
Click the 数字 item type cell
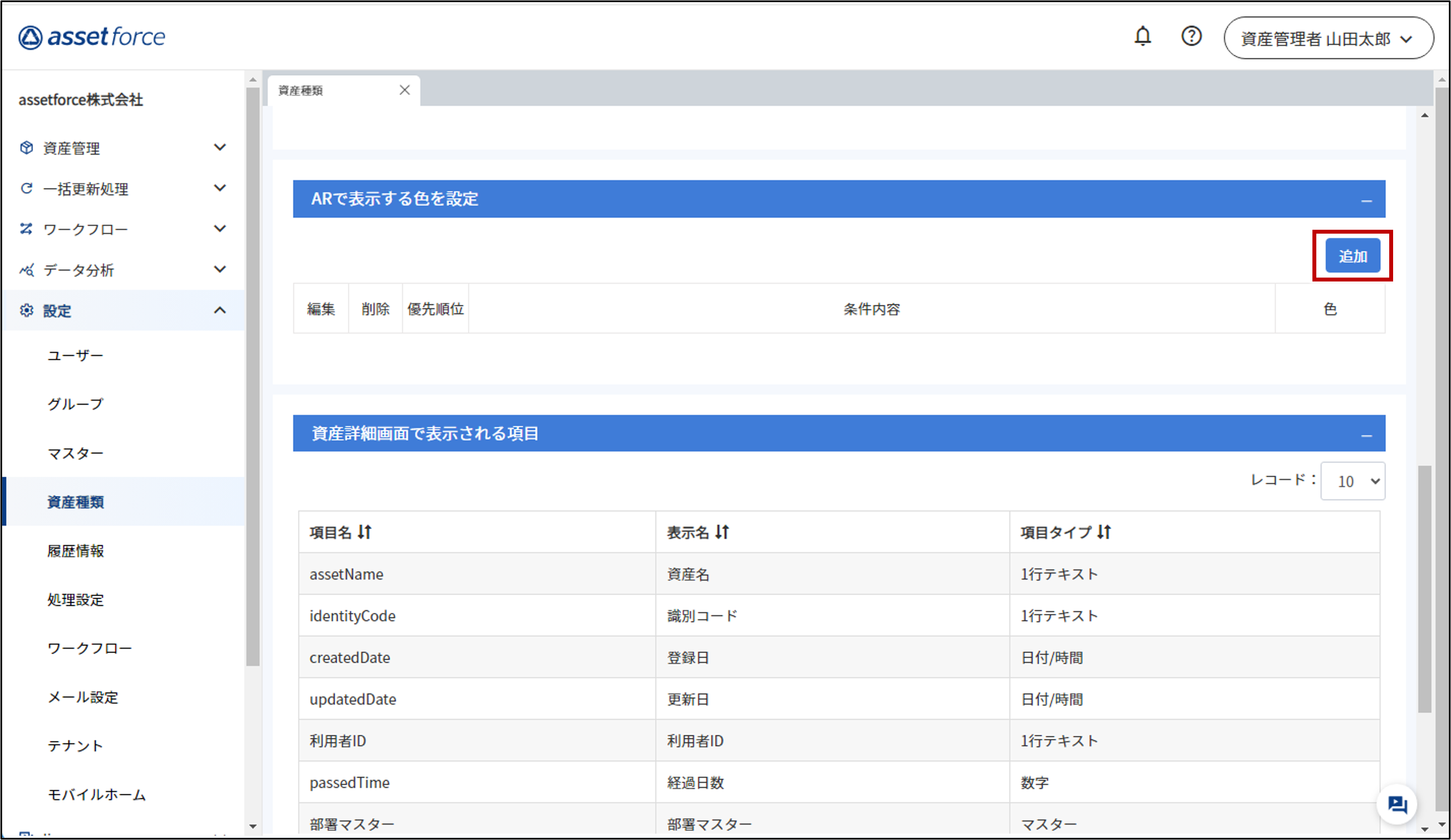pos(1195,783)
